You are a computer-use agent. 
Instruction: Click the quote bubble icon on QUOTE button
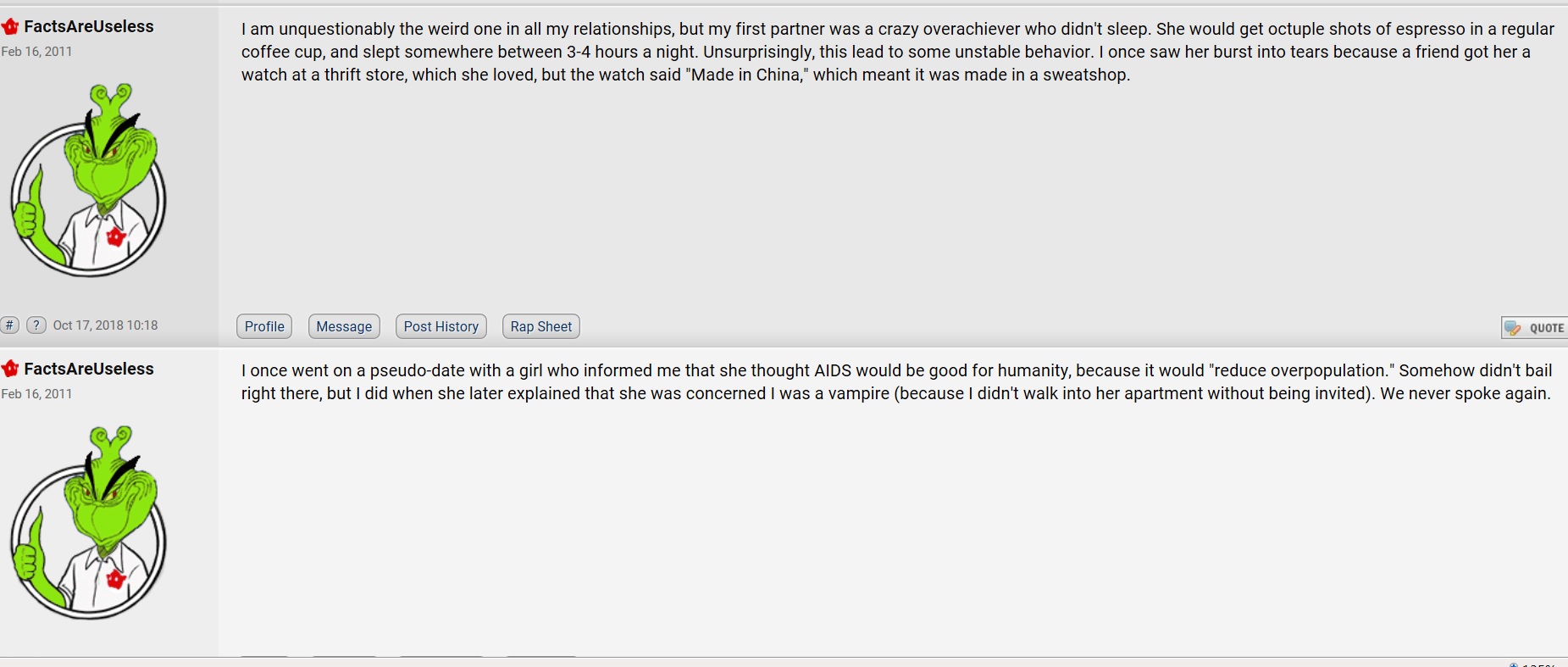(x=1513, y=328)
